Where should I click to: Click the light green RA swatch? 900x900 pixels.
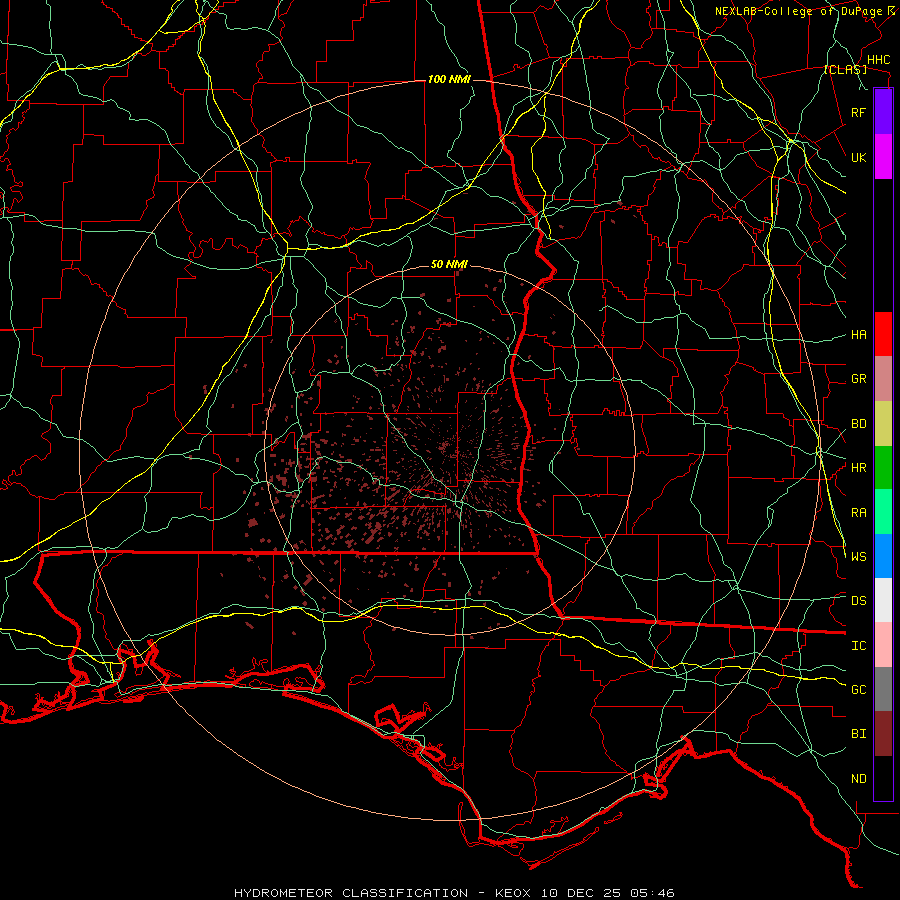tap(883, 512)
